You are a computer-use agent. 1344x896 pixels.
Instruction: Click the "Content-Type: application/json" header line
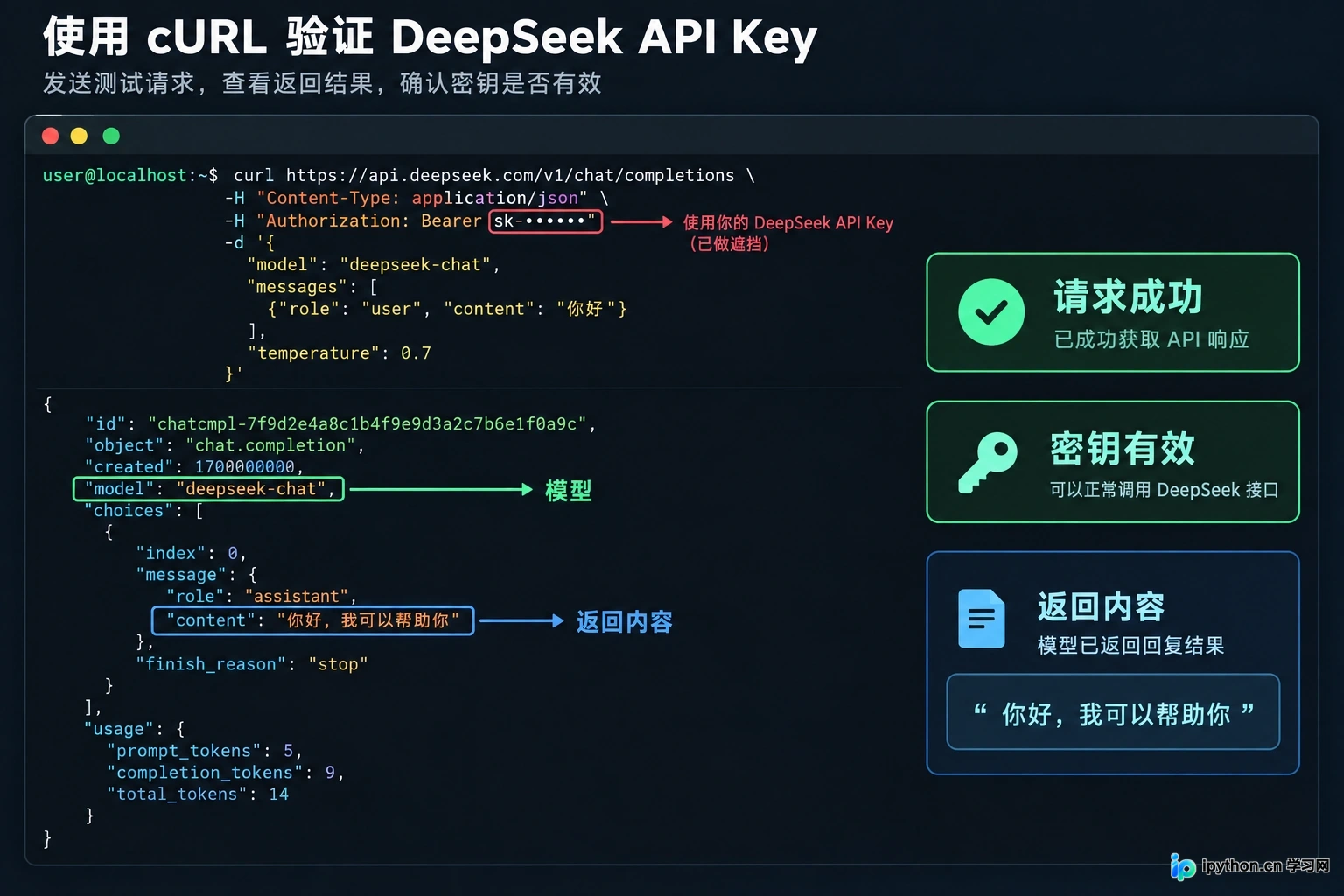tap(416, 199)
